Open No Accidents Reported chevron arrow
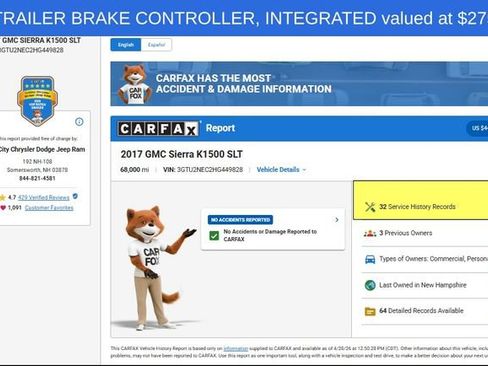 pyautogui.click(x=337, y=220)
